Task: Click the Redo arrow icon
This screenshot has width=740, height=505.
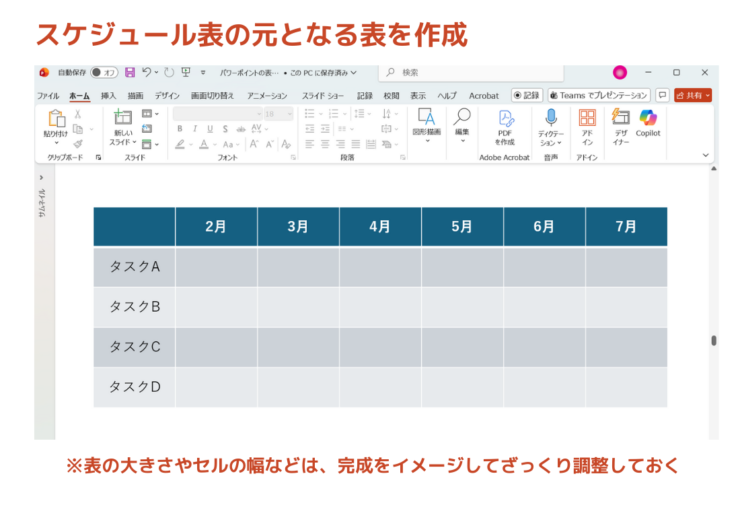Action: coord(169,72)
